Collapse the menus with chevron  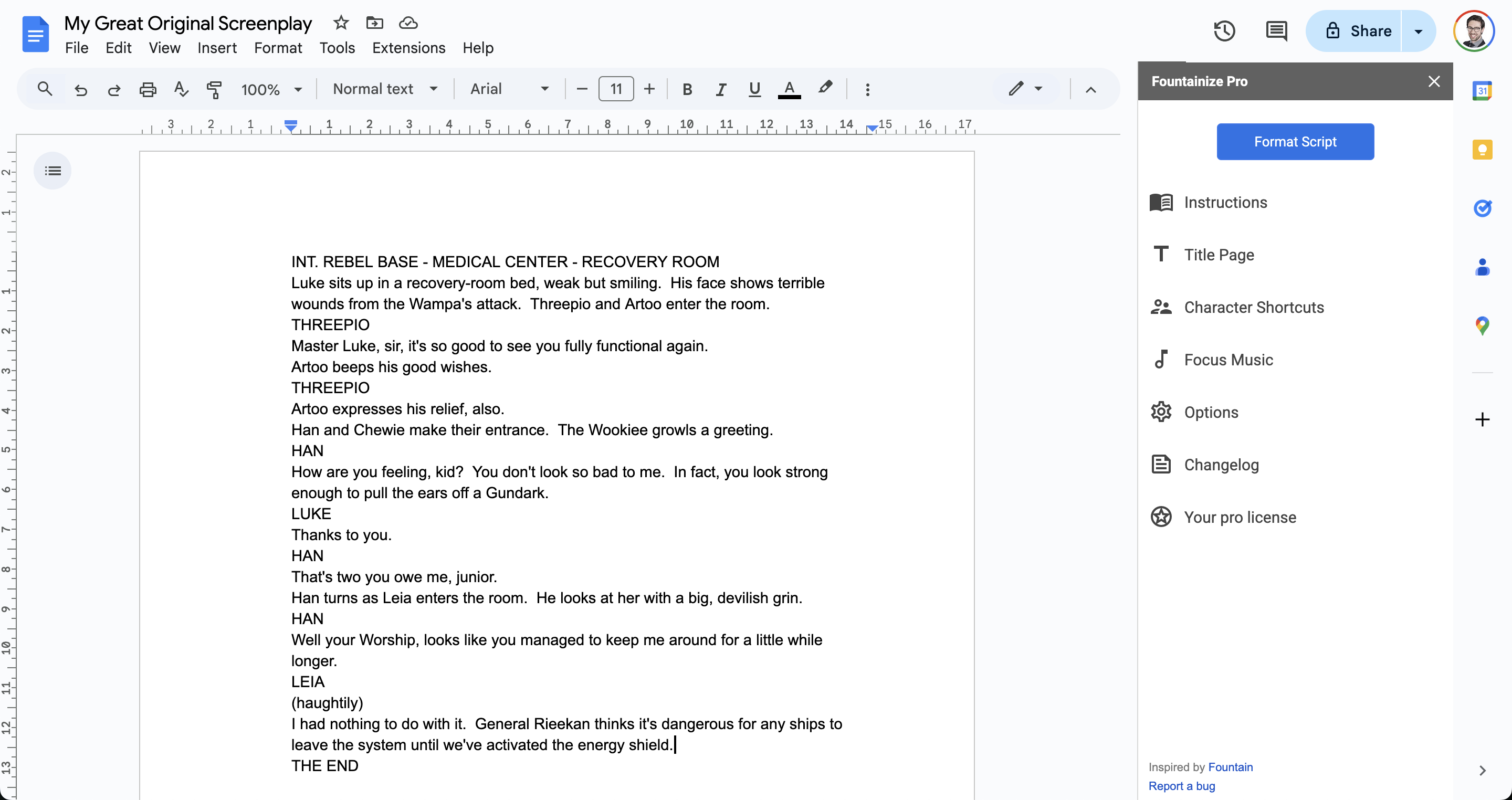(1090, 89)
